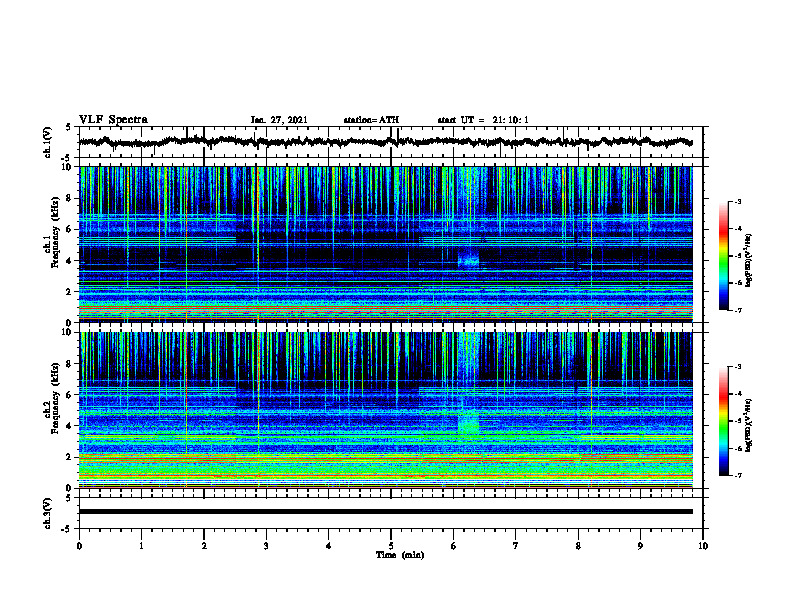Click the "5" label on ch.1(V) axis
The width and height of the screenshot is (792, 612).
[68, 128]
